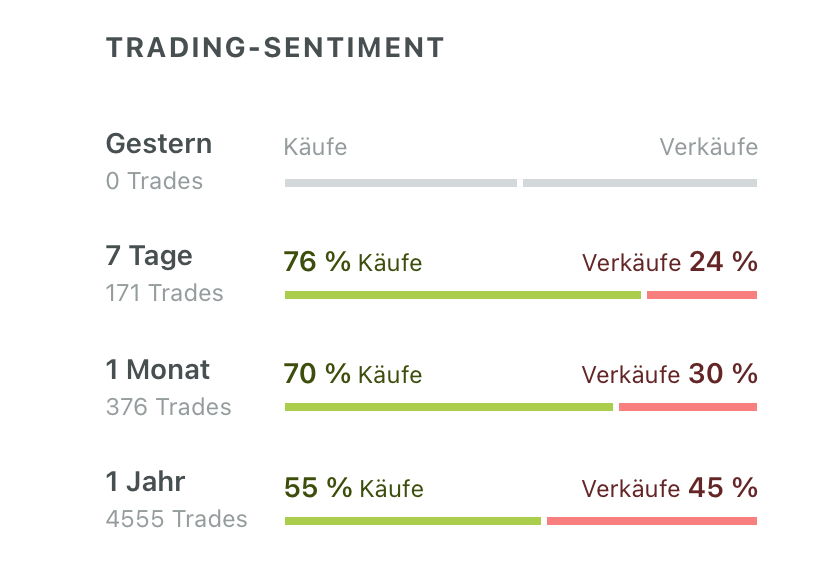Click the TRADING-SENTIMENT heading
The height and width of the screenshot is (576, 821).
275,47
